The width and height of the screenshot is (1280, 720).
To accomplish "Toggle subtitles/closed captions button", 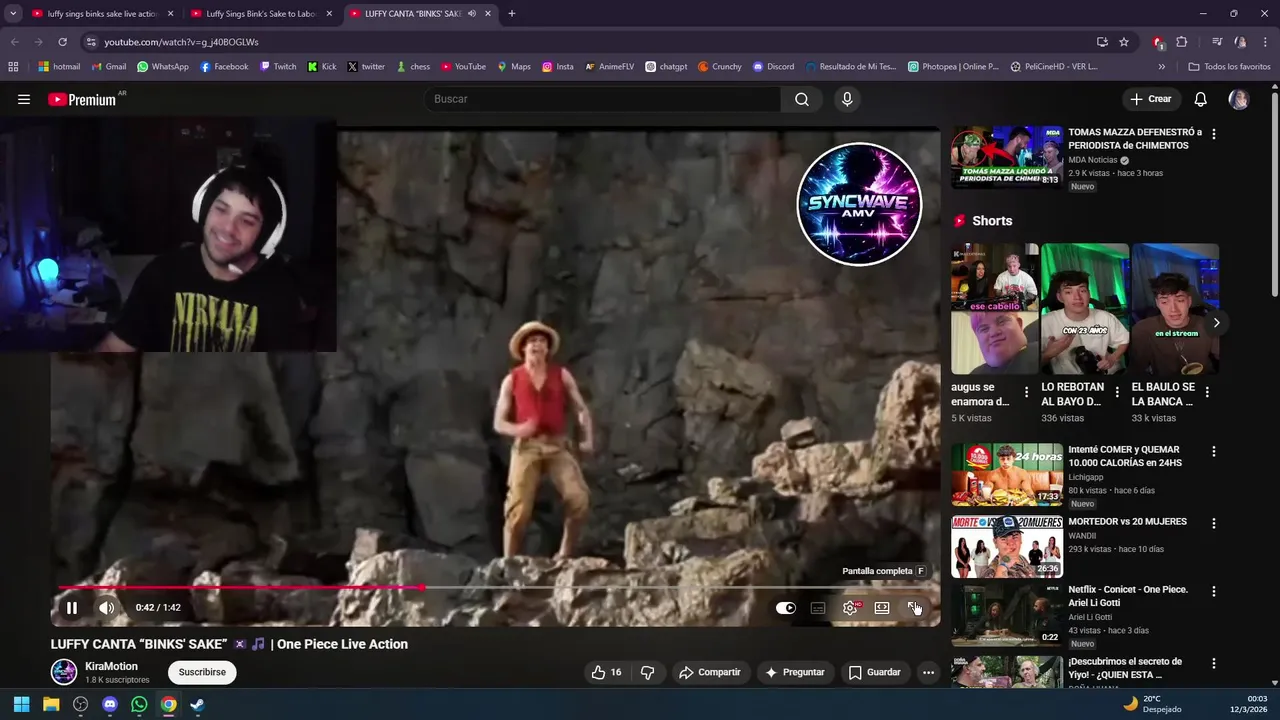I will click(818, 608).
